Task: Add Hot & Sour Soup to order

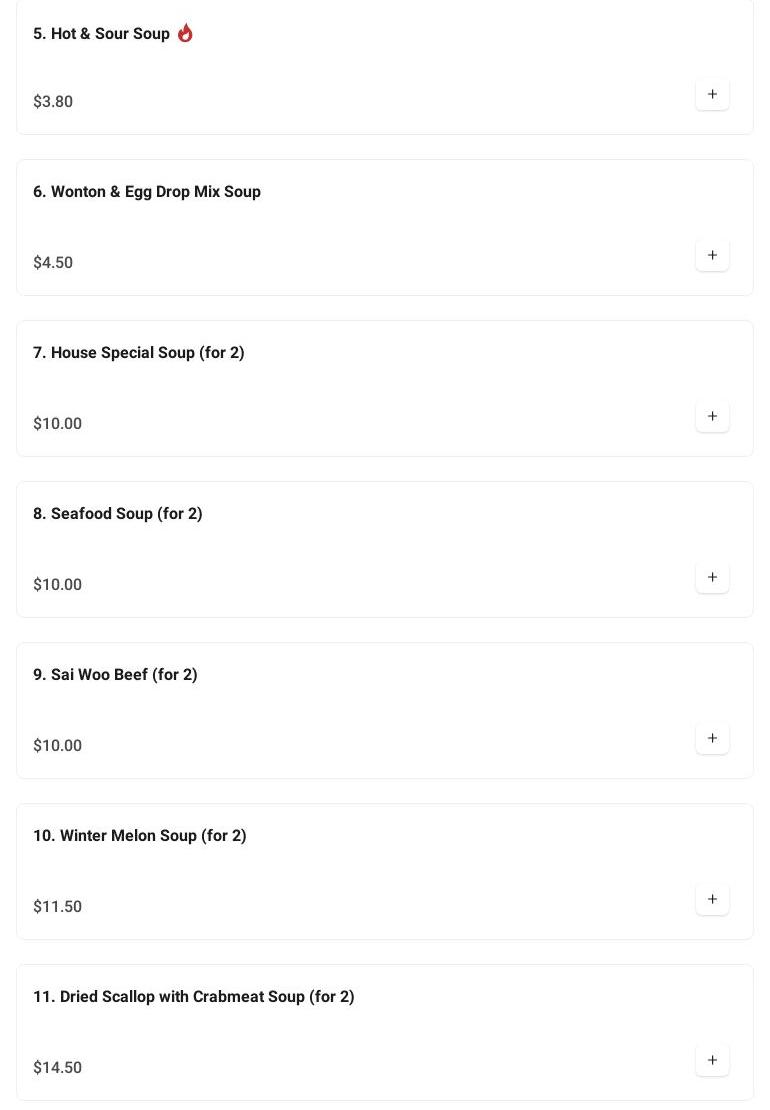Action: [x=712, y=94]
